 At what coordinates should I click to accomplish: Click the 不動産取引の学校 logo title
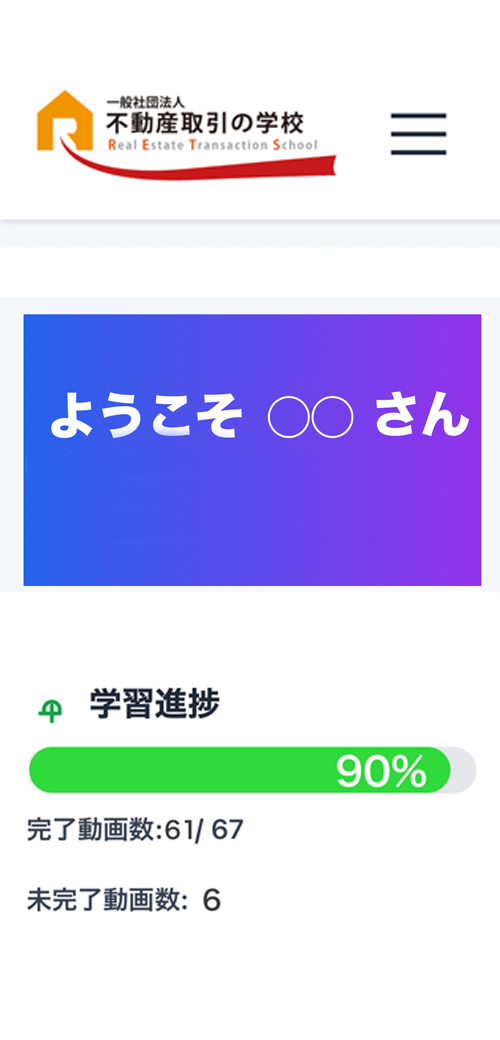coord(205,123)
